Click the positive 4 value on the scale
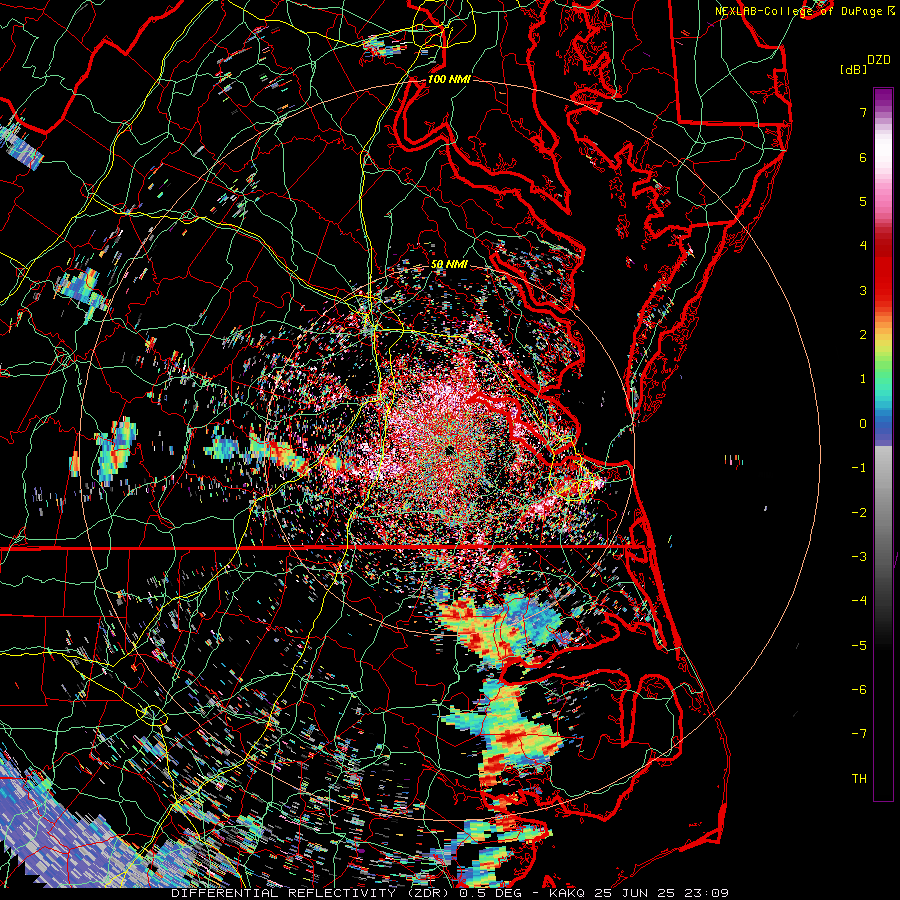 (863, 246)
